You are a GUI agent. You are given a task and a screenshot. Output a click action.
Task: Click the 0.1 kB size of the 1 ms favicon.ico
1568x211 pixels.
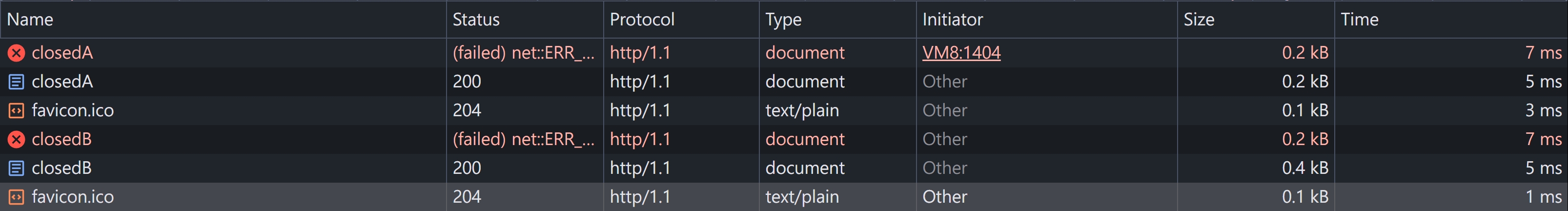1305,197
